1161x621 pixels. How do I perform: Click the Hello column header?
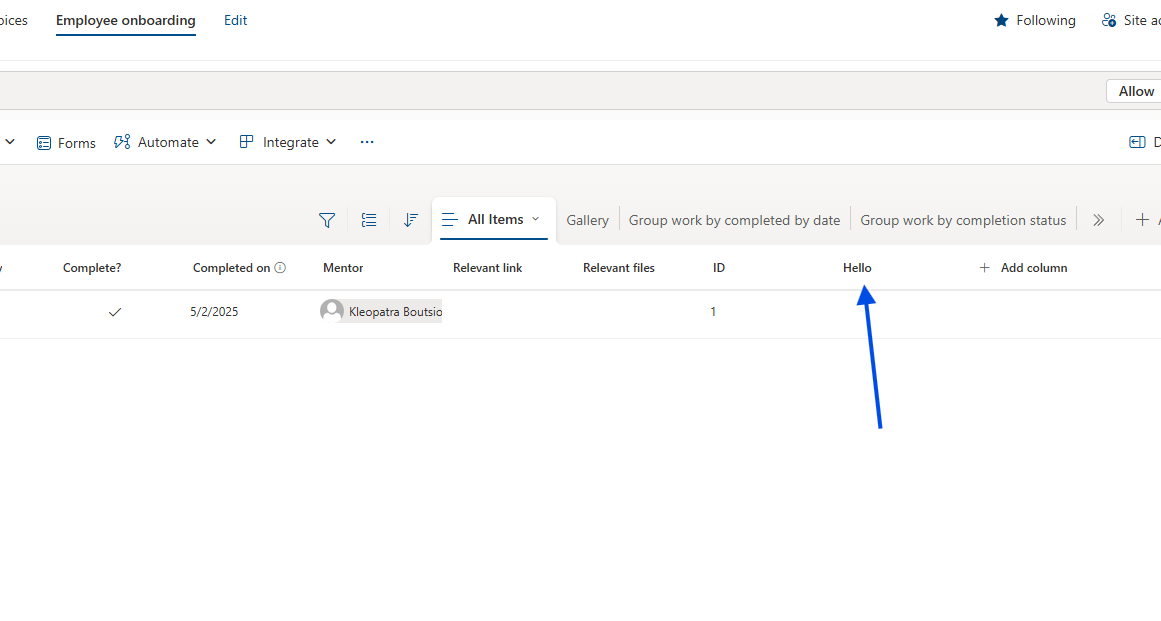(857, 268)
